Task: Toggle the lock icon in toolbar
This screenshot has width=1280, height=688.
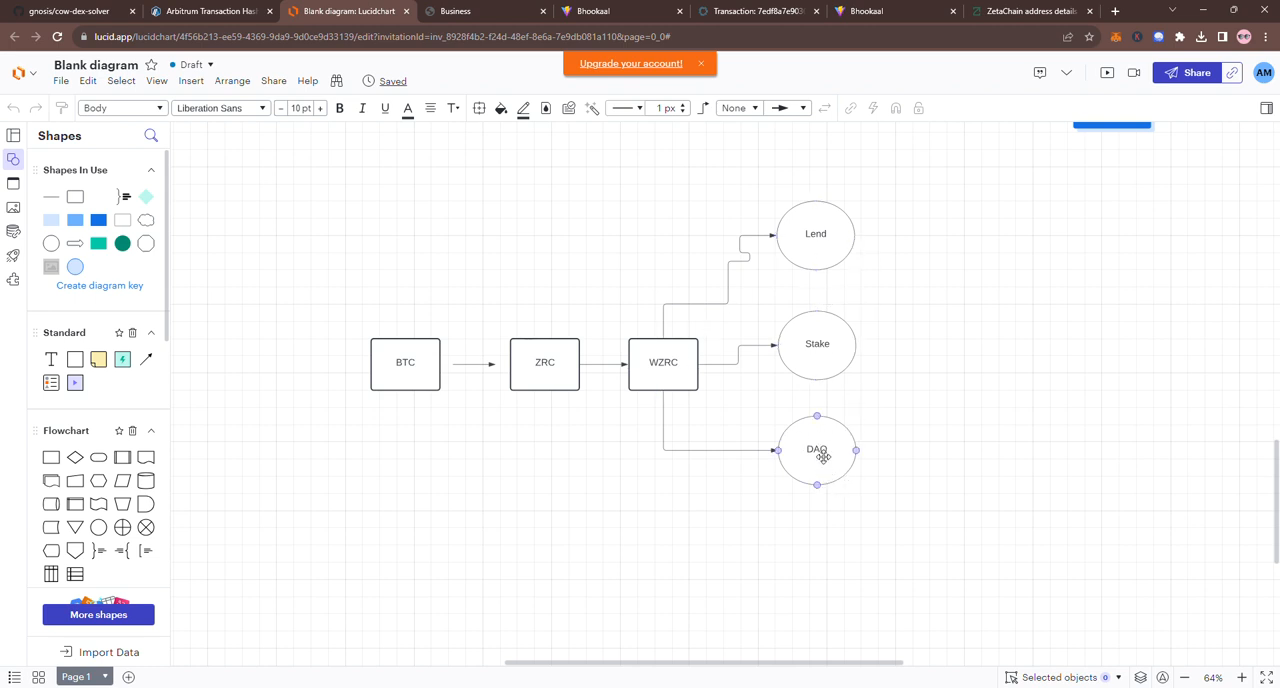Action: tap(918, 108)
